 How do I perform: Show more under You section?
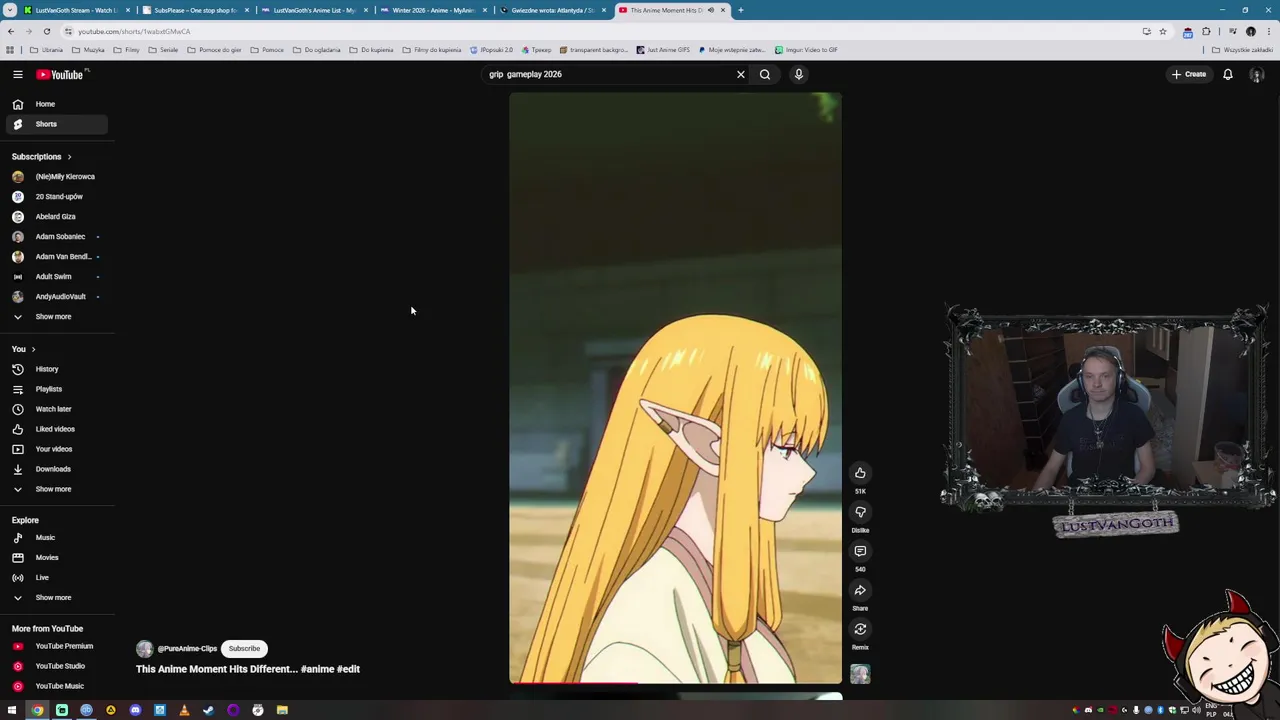point(53,489)
